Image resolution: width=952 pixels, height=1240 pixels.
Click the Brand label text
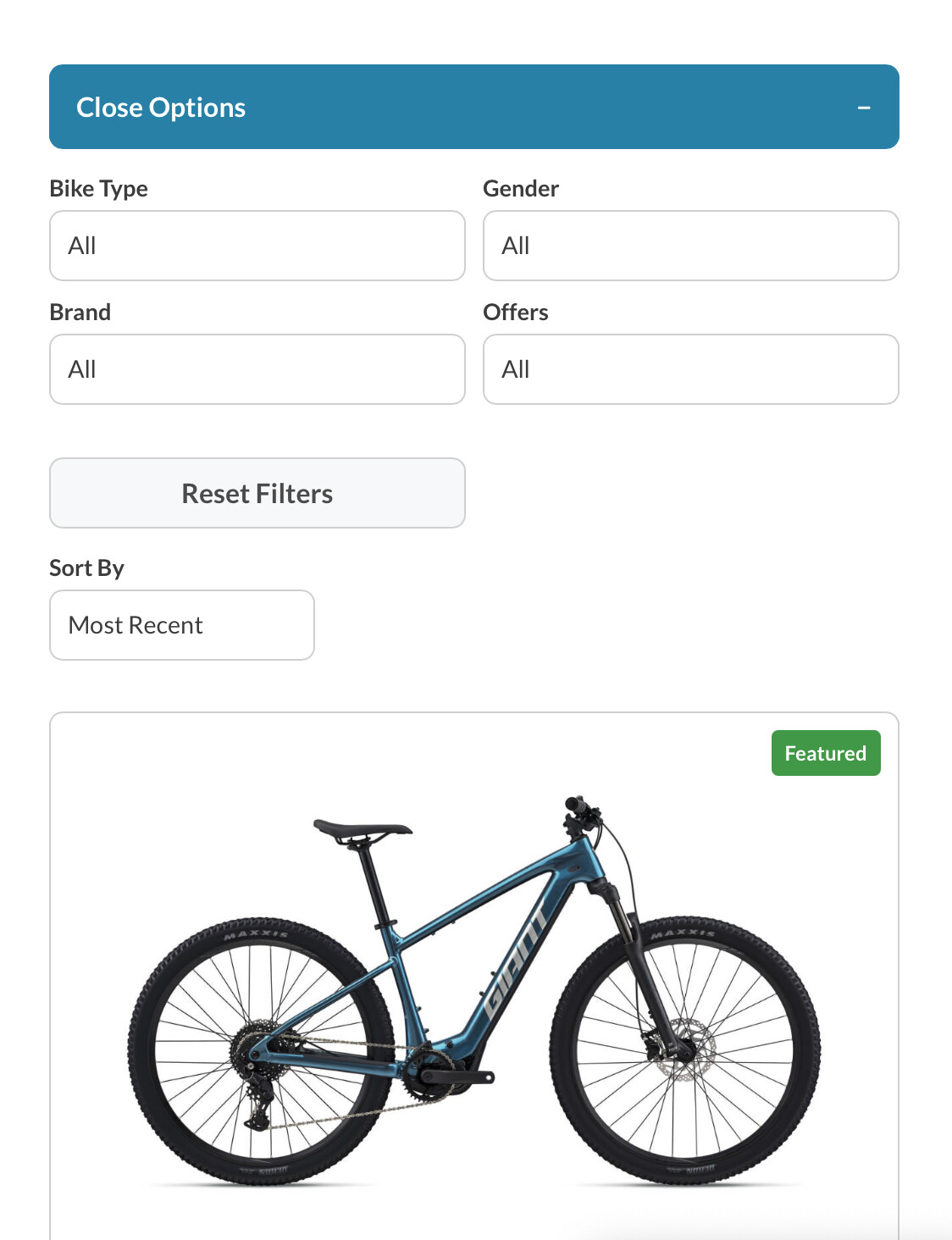coord(80,312)
